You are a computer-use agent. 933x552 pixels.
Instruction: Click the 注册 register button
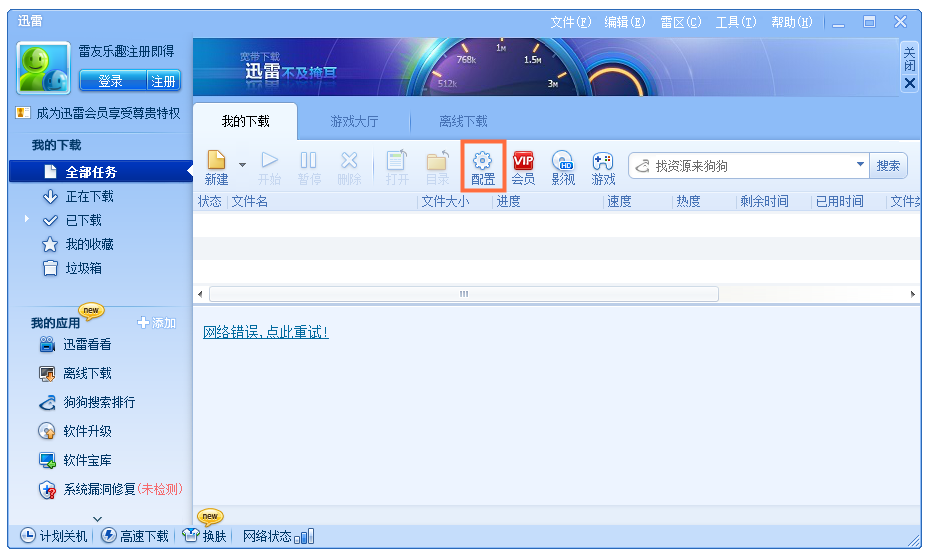[163, 81]
